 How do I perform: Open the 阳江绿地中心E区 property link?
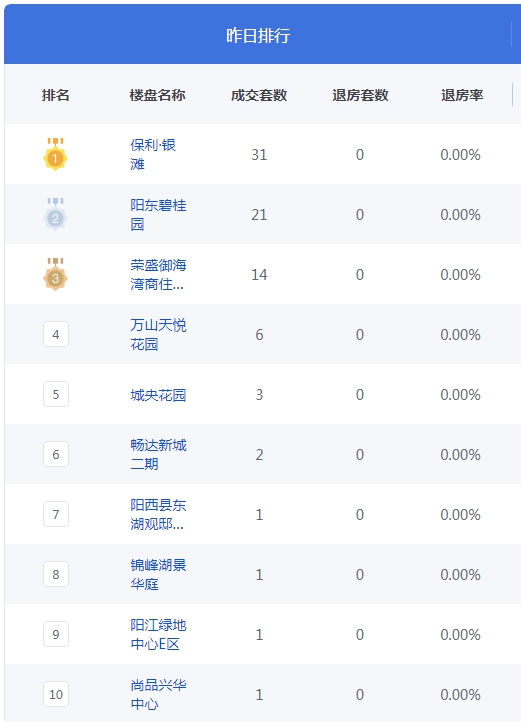(158, 634)
